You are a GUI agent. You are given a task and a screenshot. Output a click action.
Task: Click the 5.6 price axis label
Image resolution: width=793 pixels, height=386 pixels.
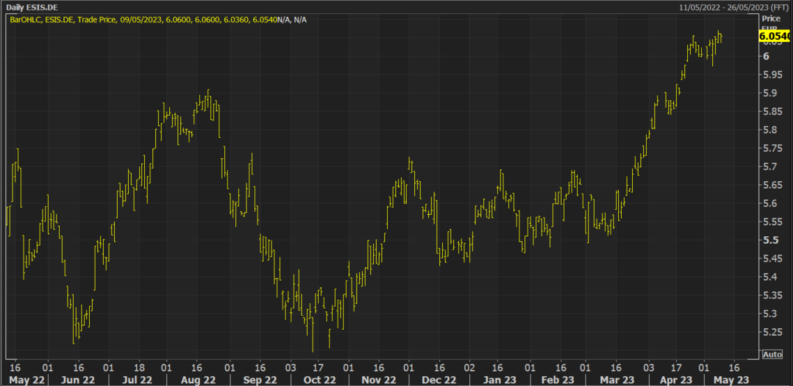pyautogui.click(x=769, y=203)
